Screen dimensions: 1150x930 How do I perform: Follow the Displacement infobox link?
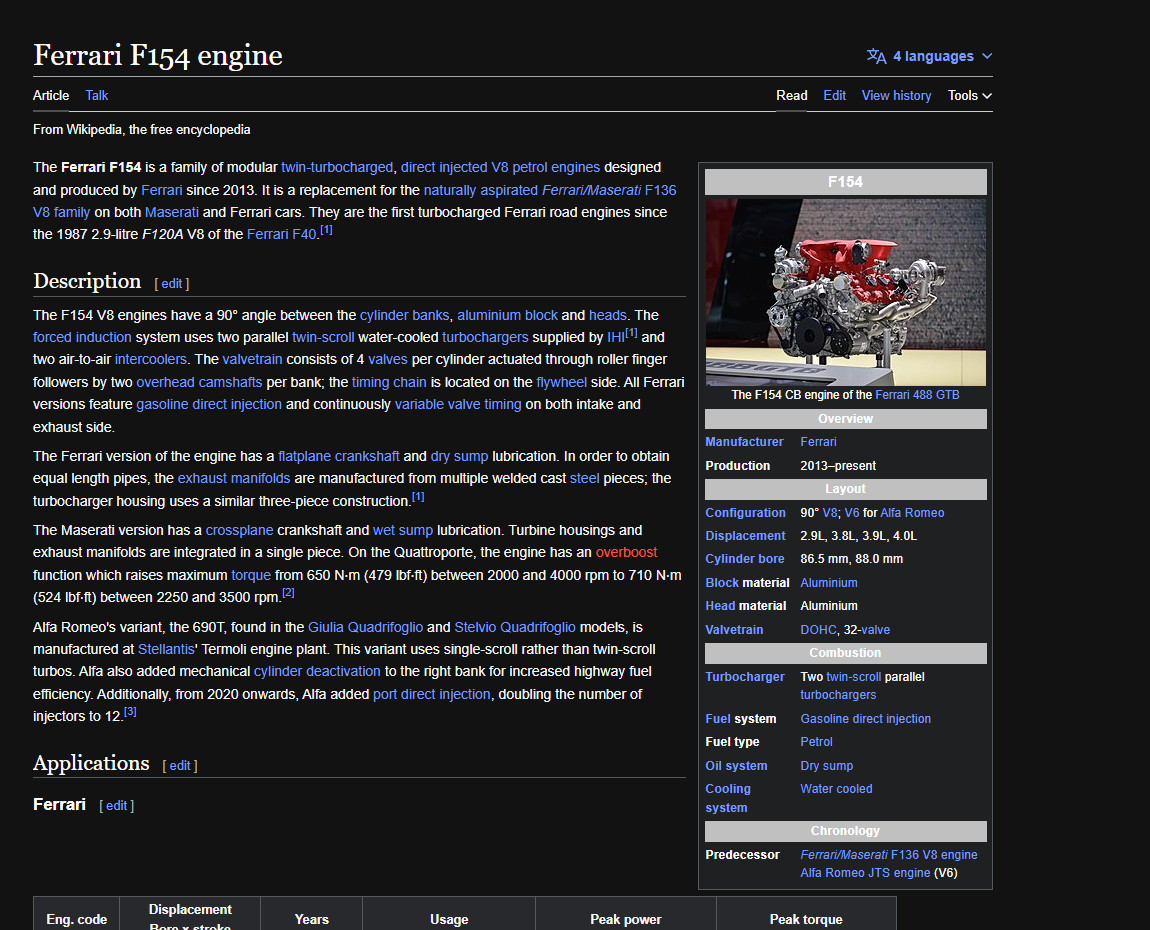[x=745, y=535]
